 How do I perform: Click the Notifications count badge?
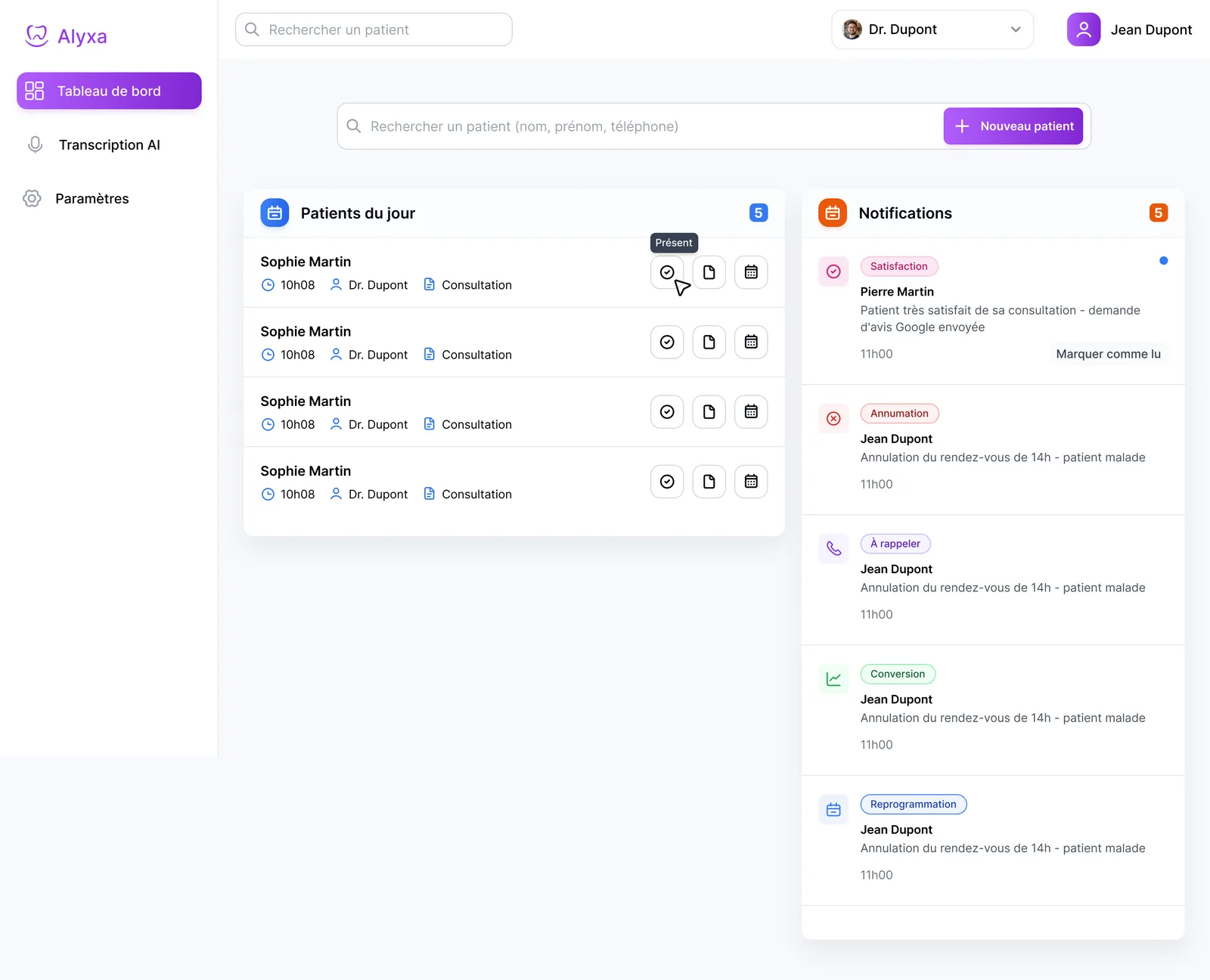tap(1159, 213)
